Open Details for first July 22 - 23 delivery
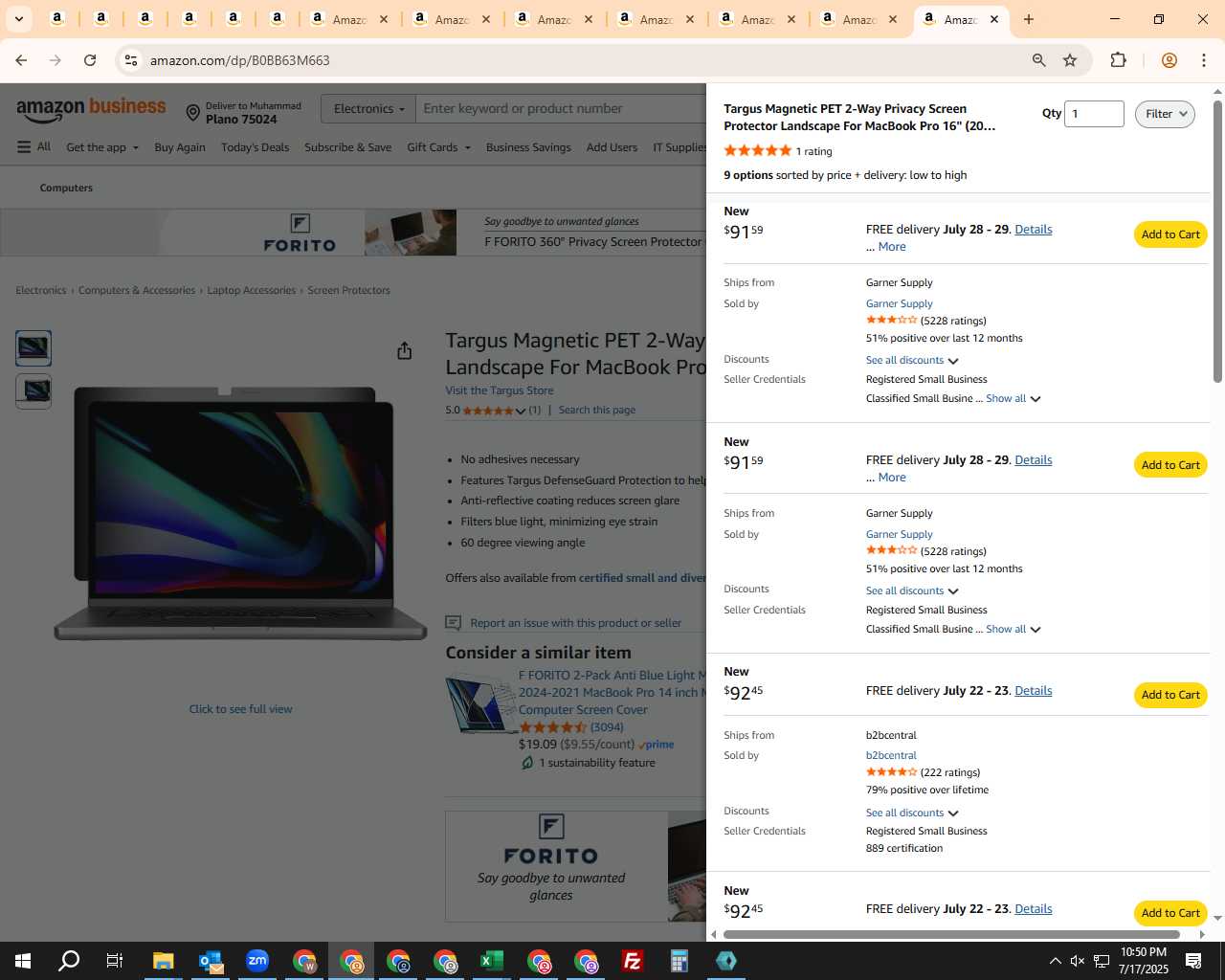This screenshot has width=1225, height=980. point(1034,691)
